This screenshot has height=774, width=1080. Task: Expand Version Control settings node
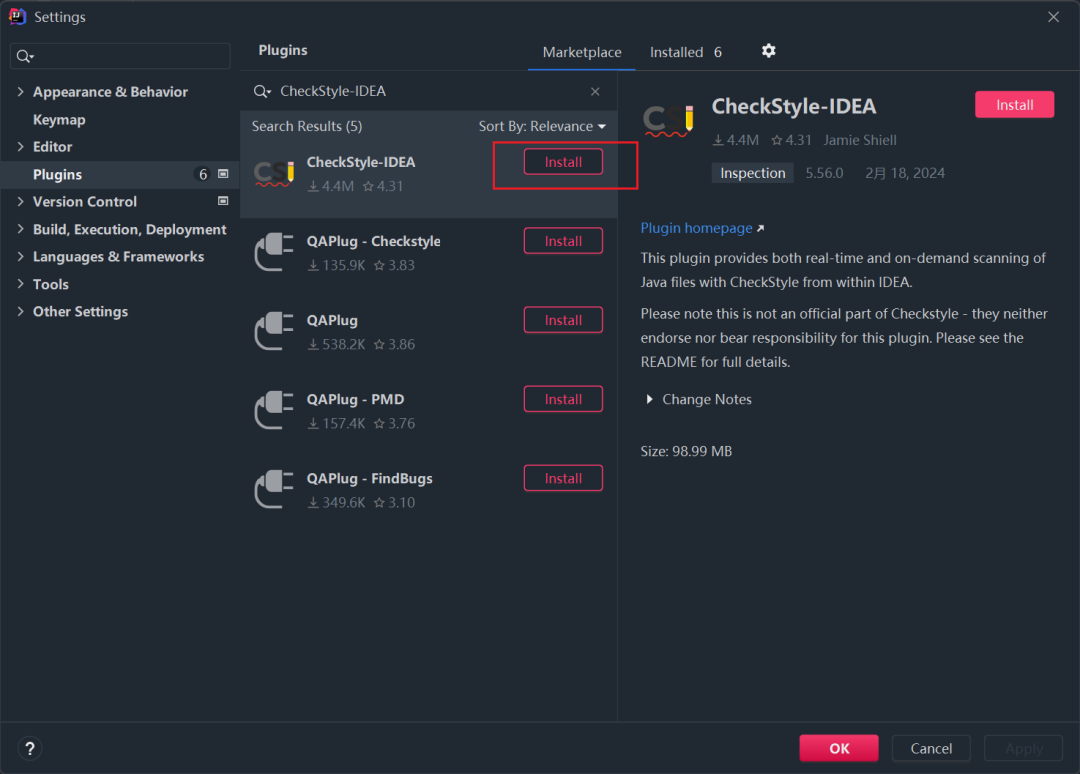pyautogui.click(x=21, y=201)
